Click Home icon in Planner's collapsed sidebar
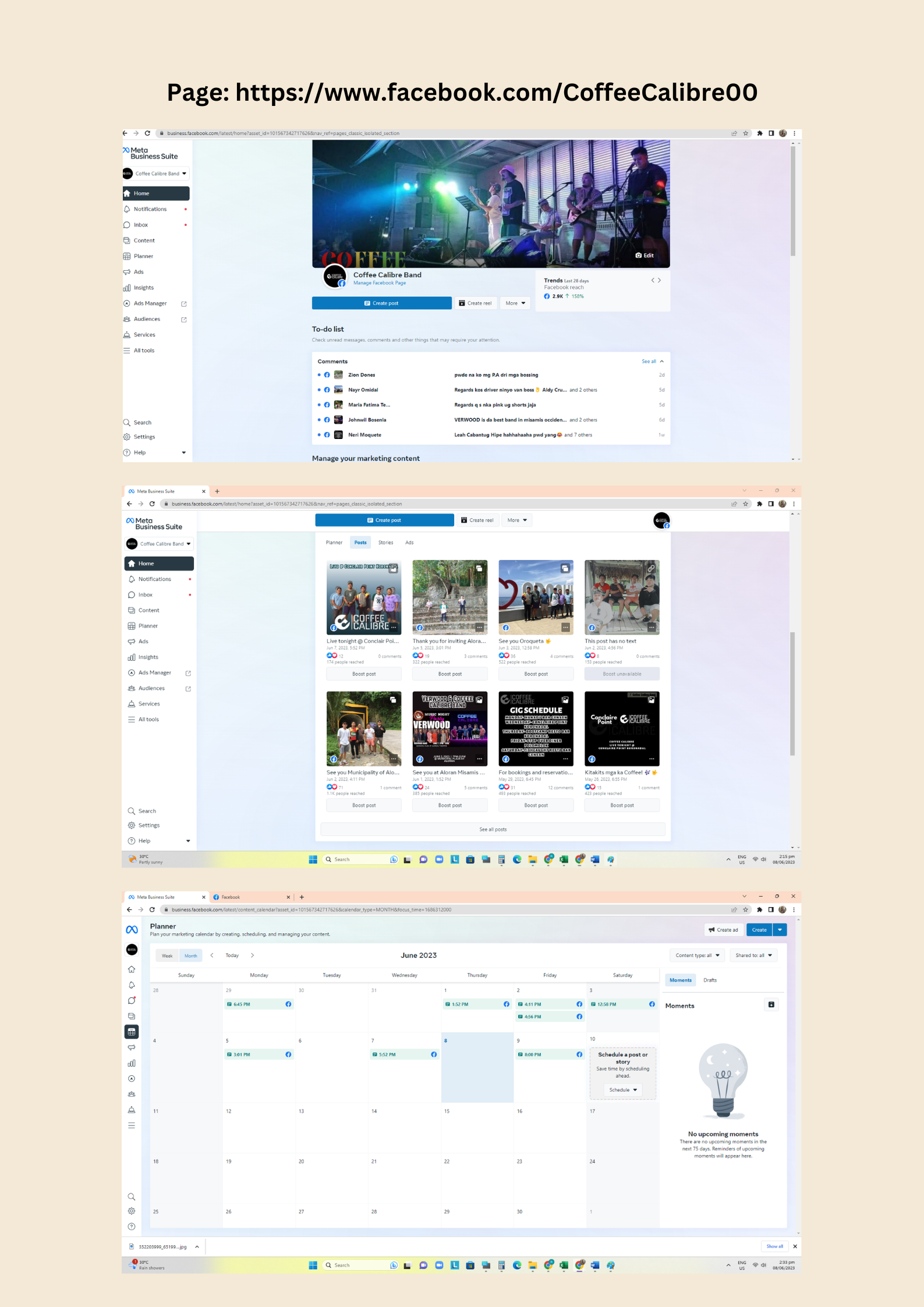 132,969
